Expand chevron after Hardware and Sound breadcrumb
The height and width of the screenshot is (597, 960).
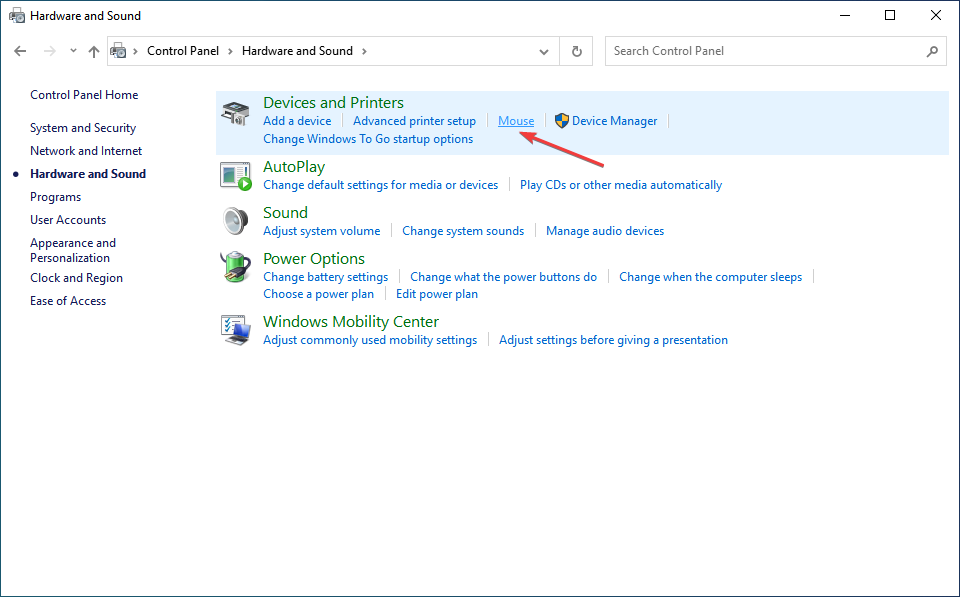[x=364, y=51]
